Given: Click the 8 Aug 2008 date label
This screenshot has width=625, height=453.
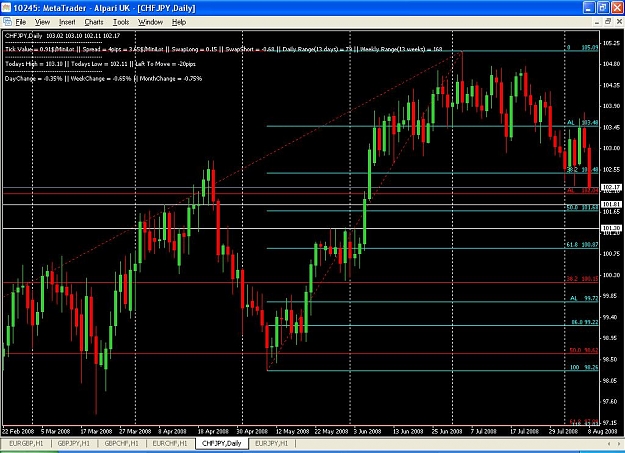Looking at the screenshot, I should (x=602, y=431).
